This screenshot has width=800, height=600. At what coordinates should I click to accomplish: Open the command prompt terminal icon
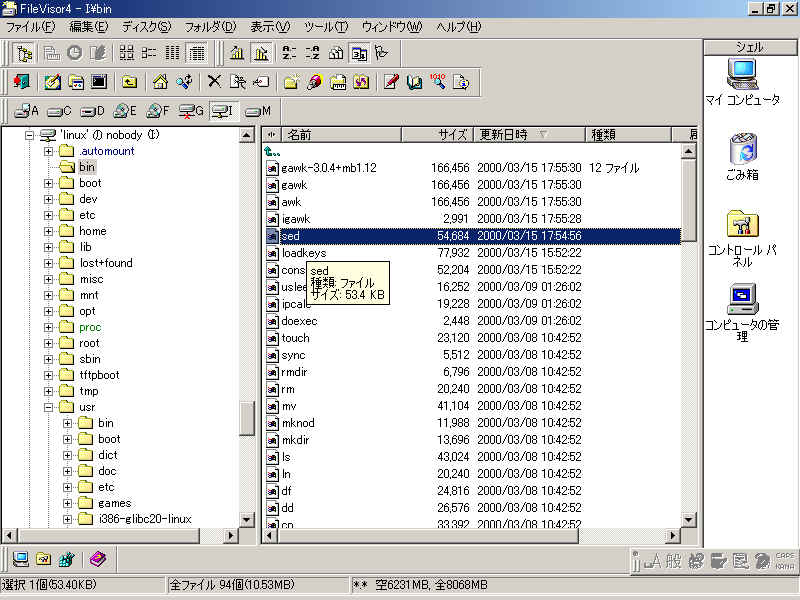[99, 82]
